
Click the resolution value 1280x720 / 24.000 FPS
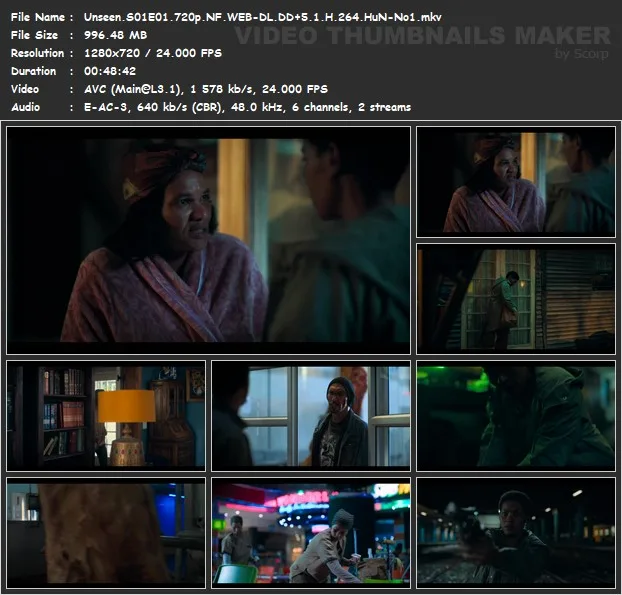pos(153,53)
